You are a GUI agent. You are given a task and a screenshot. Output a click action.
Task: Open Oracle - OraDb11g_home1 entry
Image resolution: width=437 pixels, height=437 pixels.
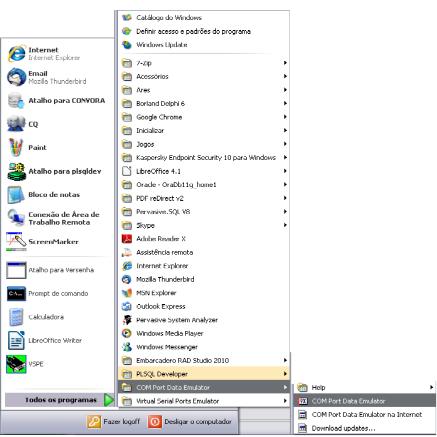click(204, 185)
